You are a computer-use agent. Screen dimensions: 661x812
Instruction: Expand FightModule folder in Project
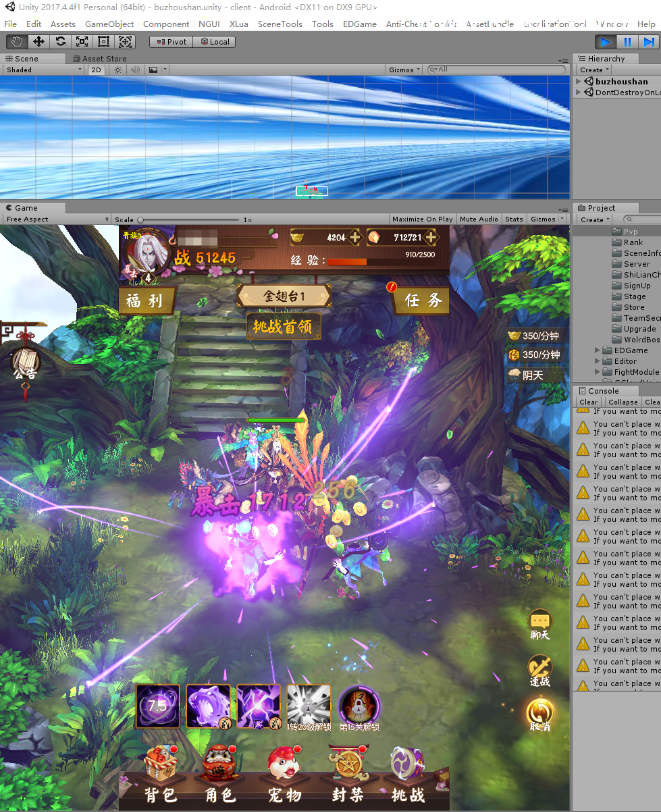pos(597,372)
